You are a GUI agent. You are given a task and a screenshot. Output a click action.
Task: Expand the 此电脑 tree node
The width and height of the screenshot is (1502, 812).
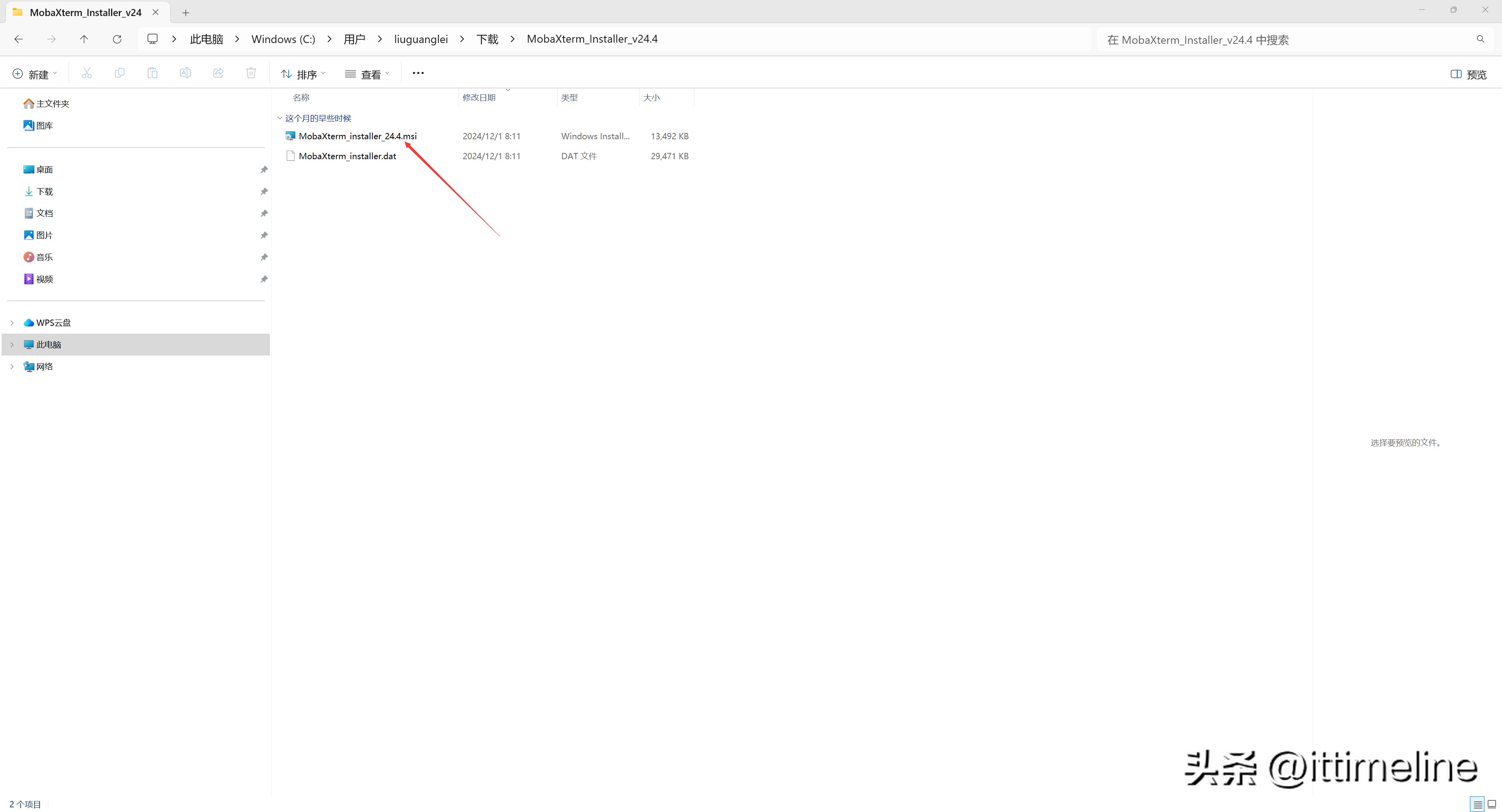click(12, 345)
